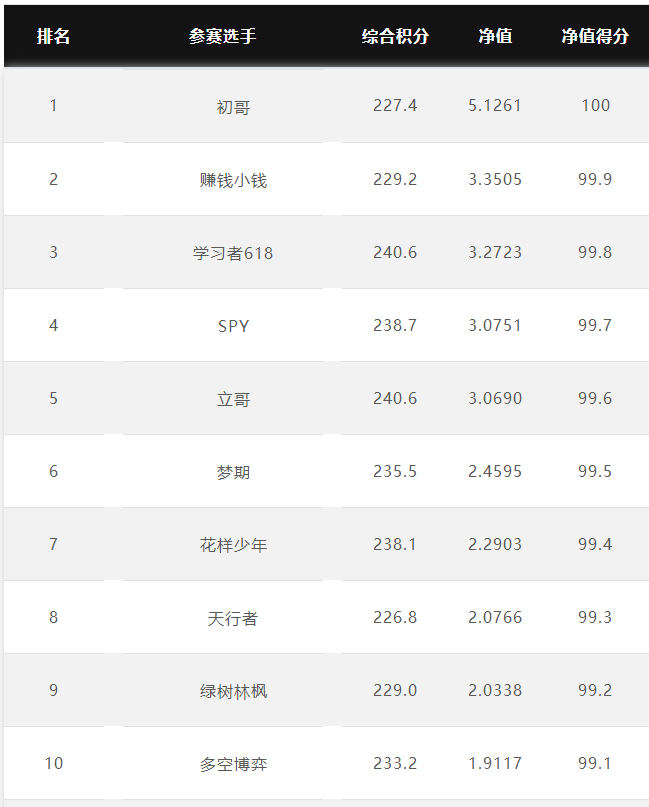This screenshot has height=807, width=649.
Task: Click contestant 花样少年
Action: coord(233,545)
